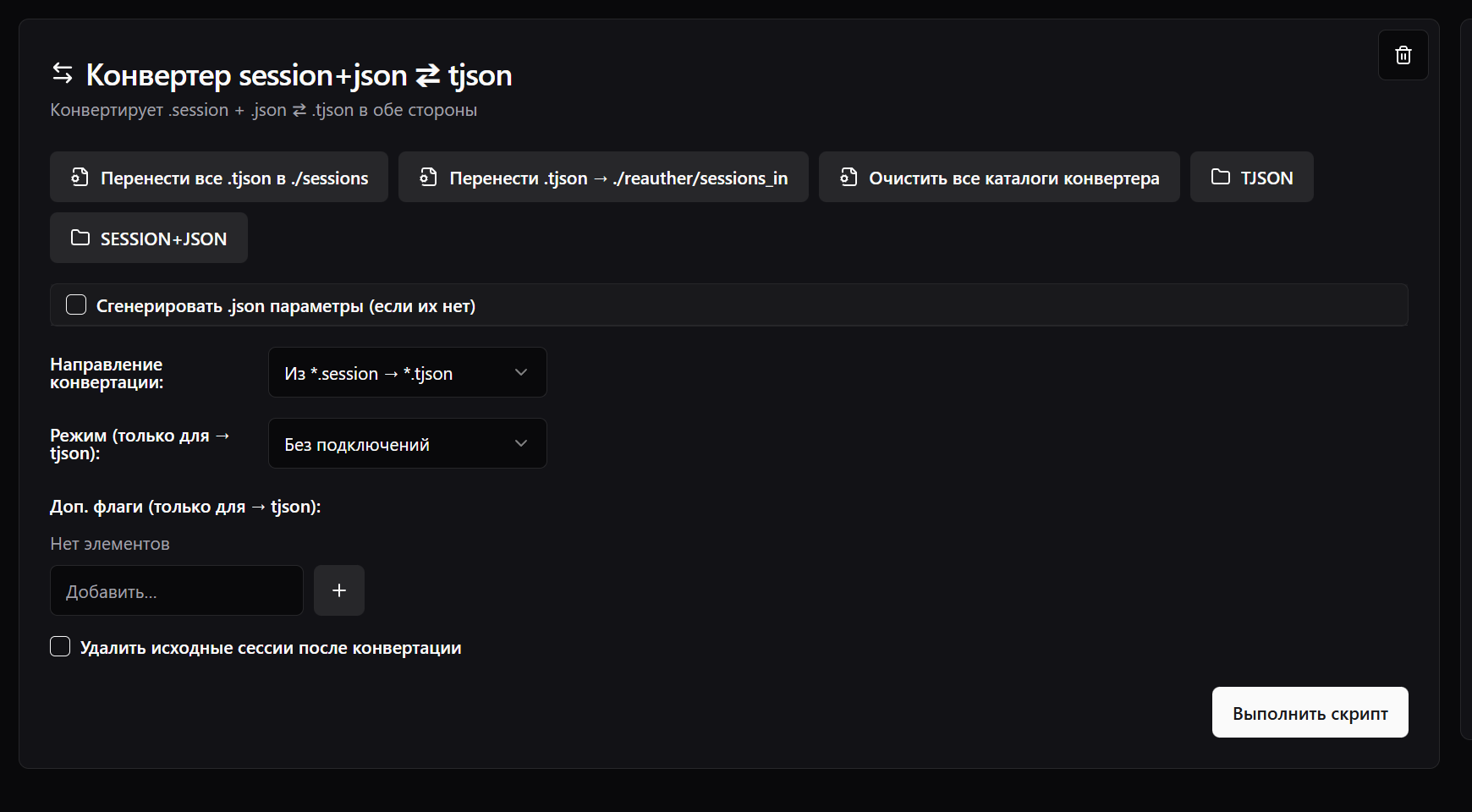The width and height of the screenshot is (1472, 812).
Task: Enable 'Сгенерировать .json параметры' checkbox
Action: click(76, 305)
